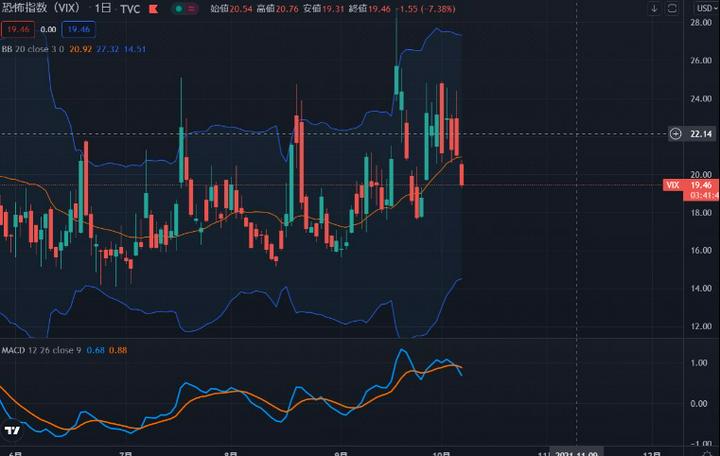Screen dimensions: 720x456
Task: Click the red 19.46 sell price box
Action: click(x=15, y=29)
